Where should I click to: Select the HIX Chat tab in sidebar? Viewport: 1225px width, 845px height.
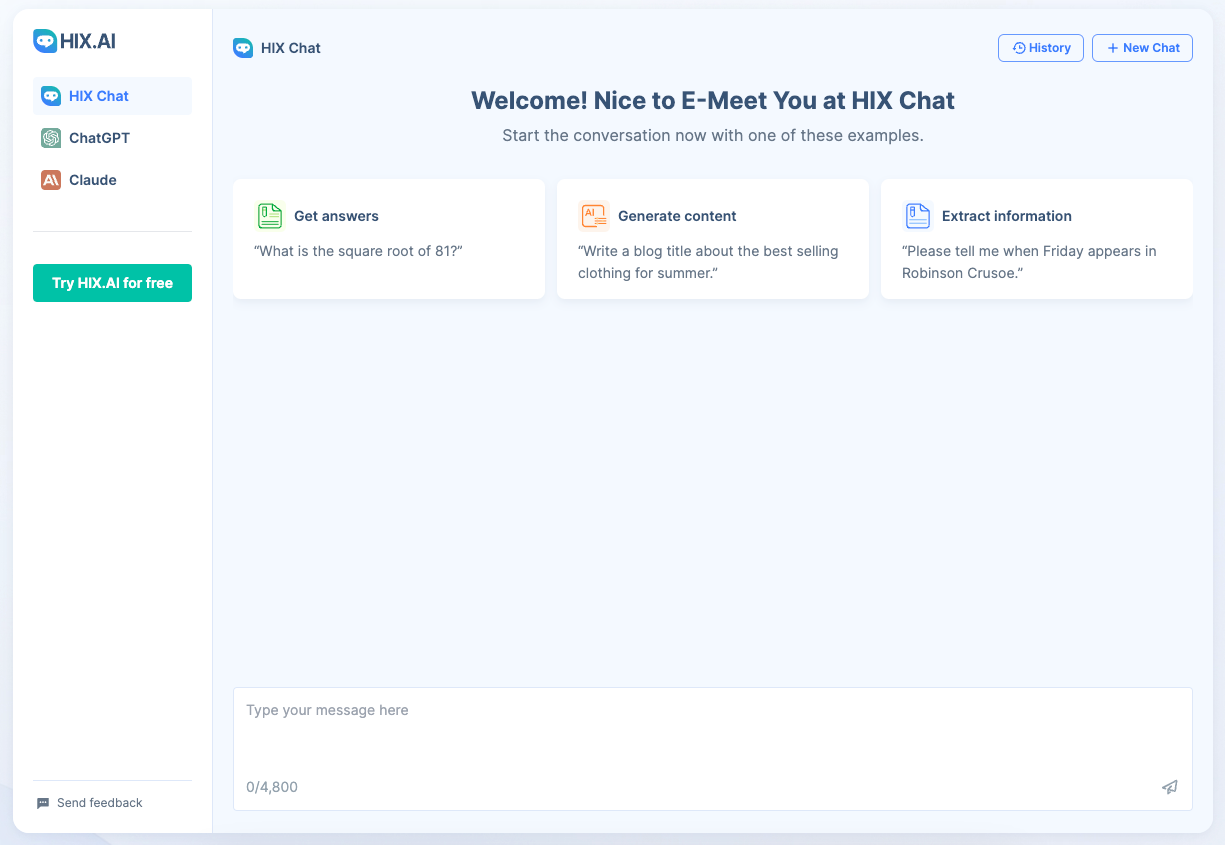(x=98, y=96)
